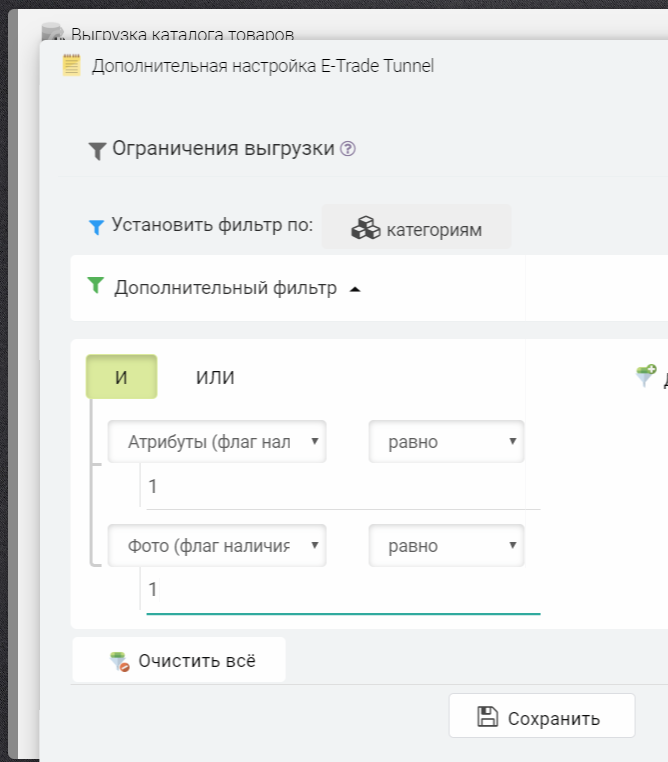
Task: Collapse the Дополнительный фильтр section using the arrow
Action: [354, 289]
